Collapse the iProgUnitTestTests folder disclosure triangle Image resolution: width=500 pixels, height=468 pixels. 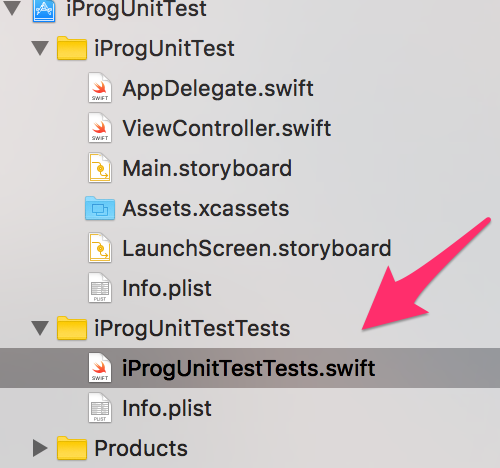tap(40, 328)
